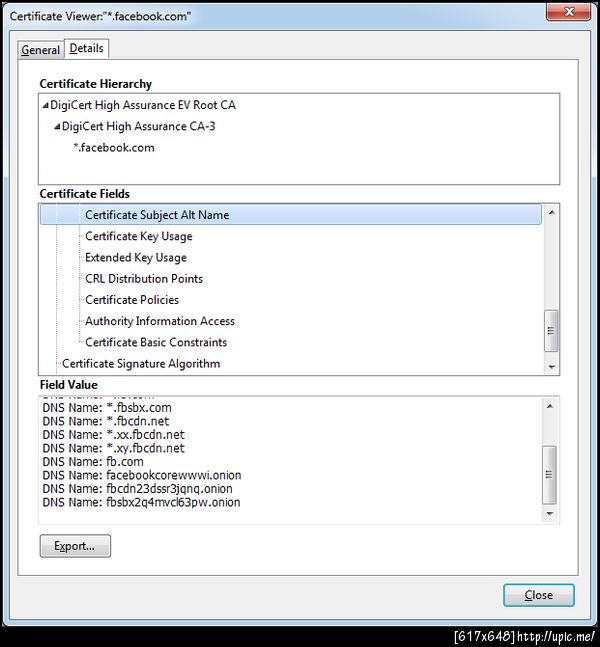The height and width of the screenshot is (647, 600).
Task: Select Authority Information Access field
Action: [160, 321]
